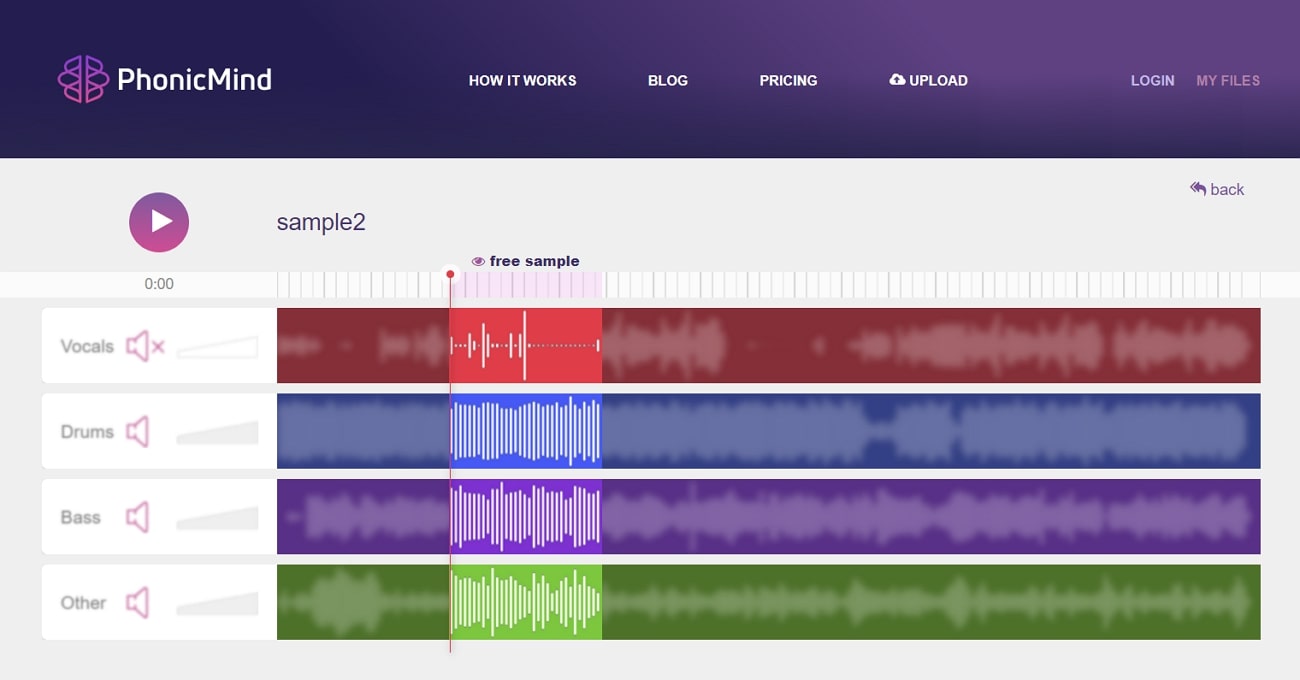Mute the Drums track
Viewport: 1300px width, 680px height.
tap(137, 432)
